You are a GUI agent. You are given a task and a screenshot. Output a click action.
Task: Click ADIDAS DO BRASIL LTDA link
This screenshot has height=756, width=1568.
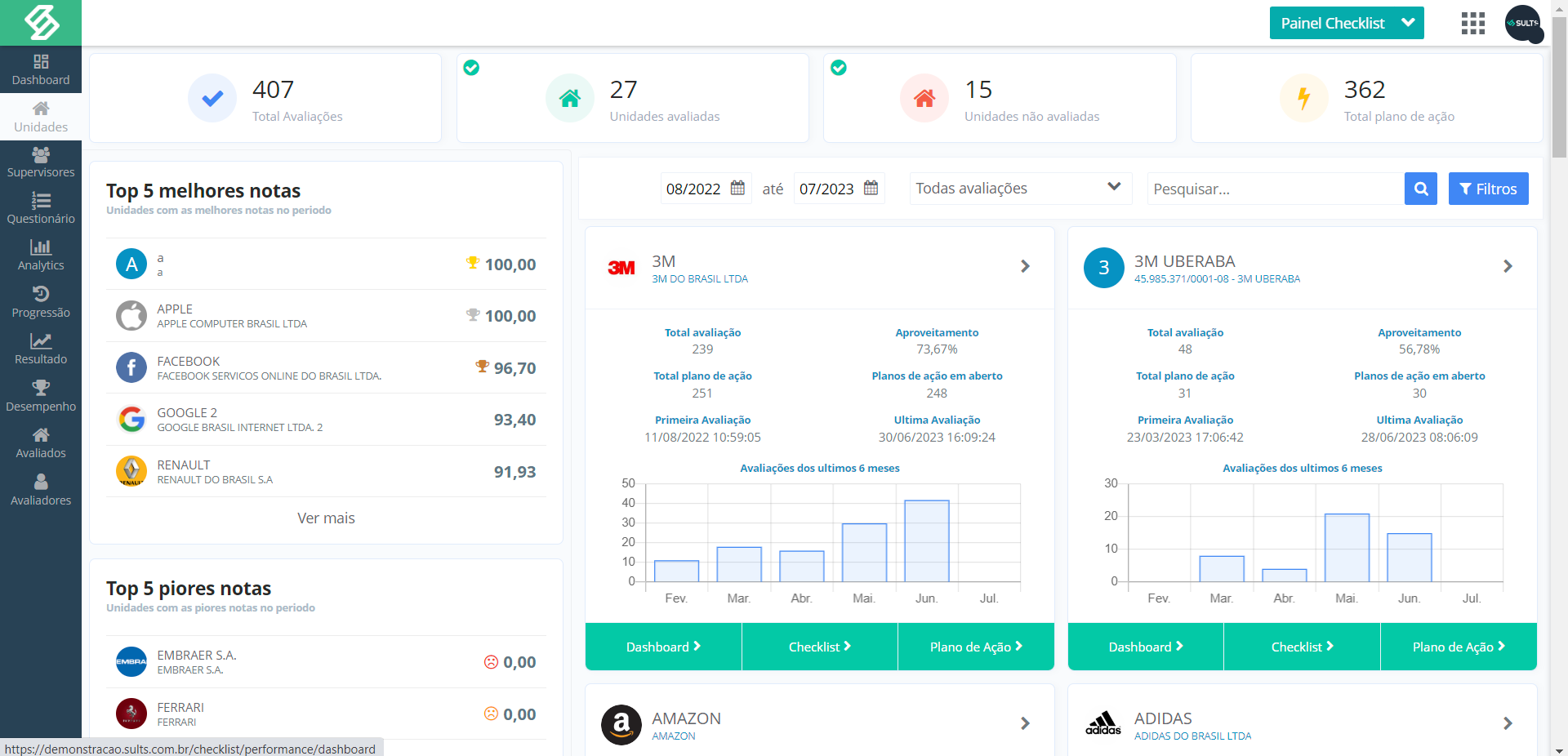[x=1192, y=736]
